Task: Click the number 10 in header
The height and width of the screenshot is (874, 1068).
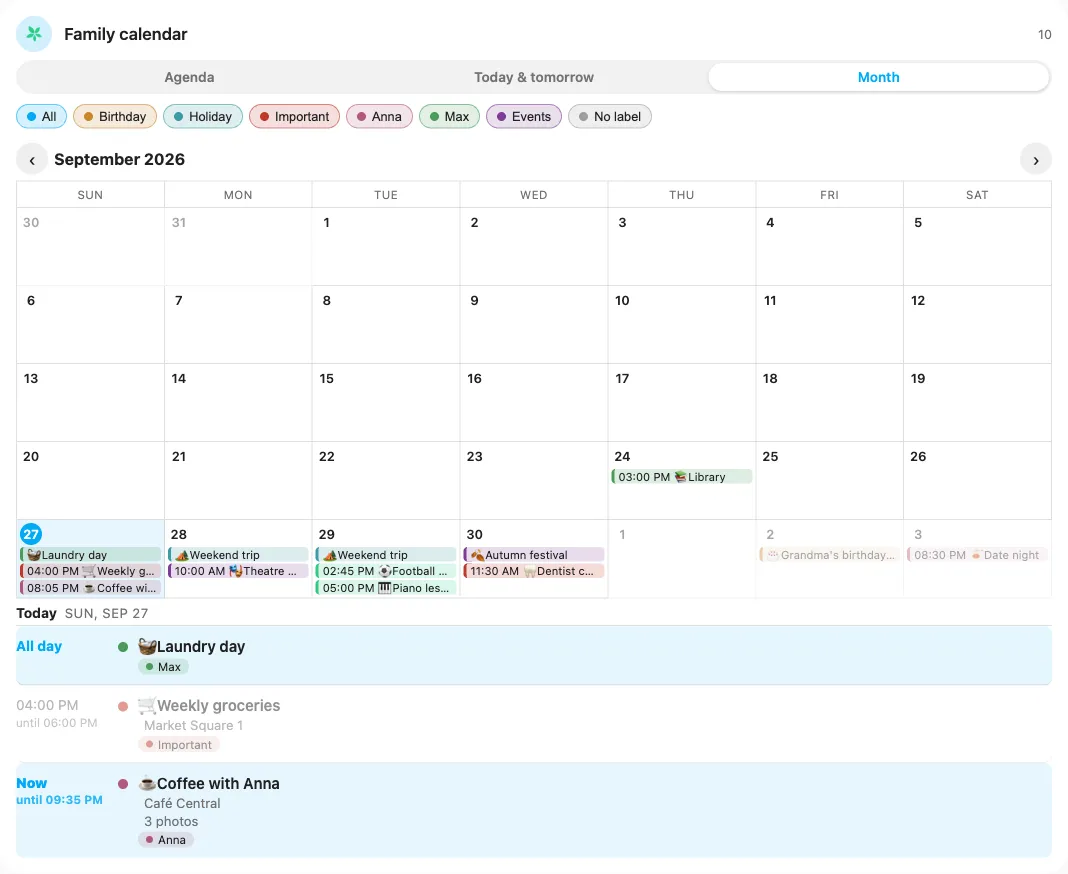Action: (x=1044, y=35)
